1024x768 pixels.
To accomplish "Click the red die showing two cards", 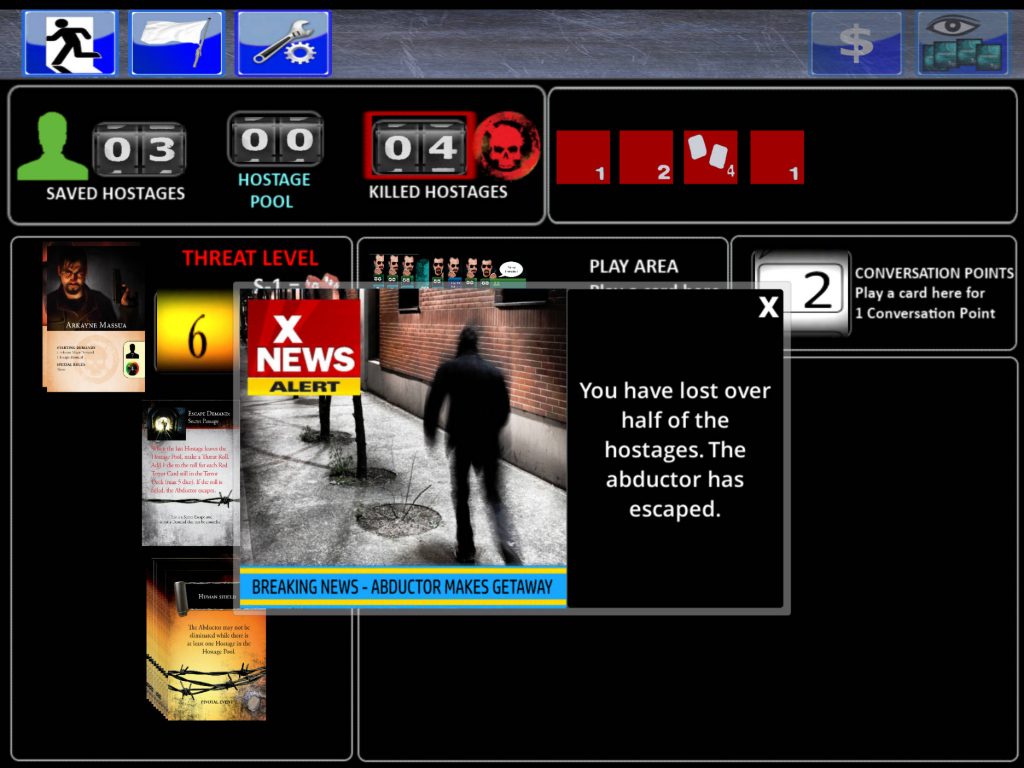I will [711, 157].
